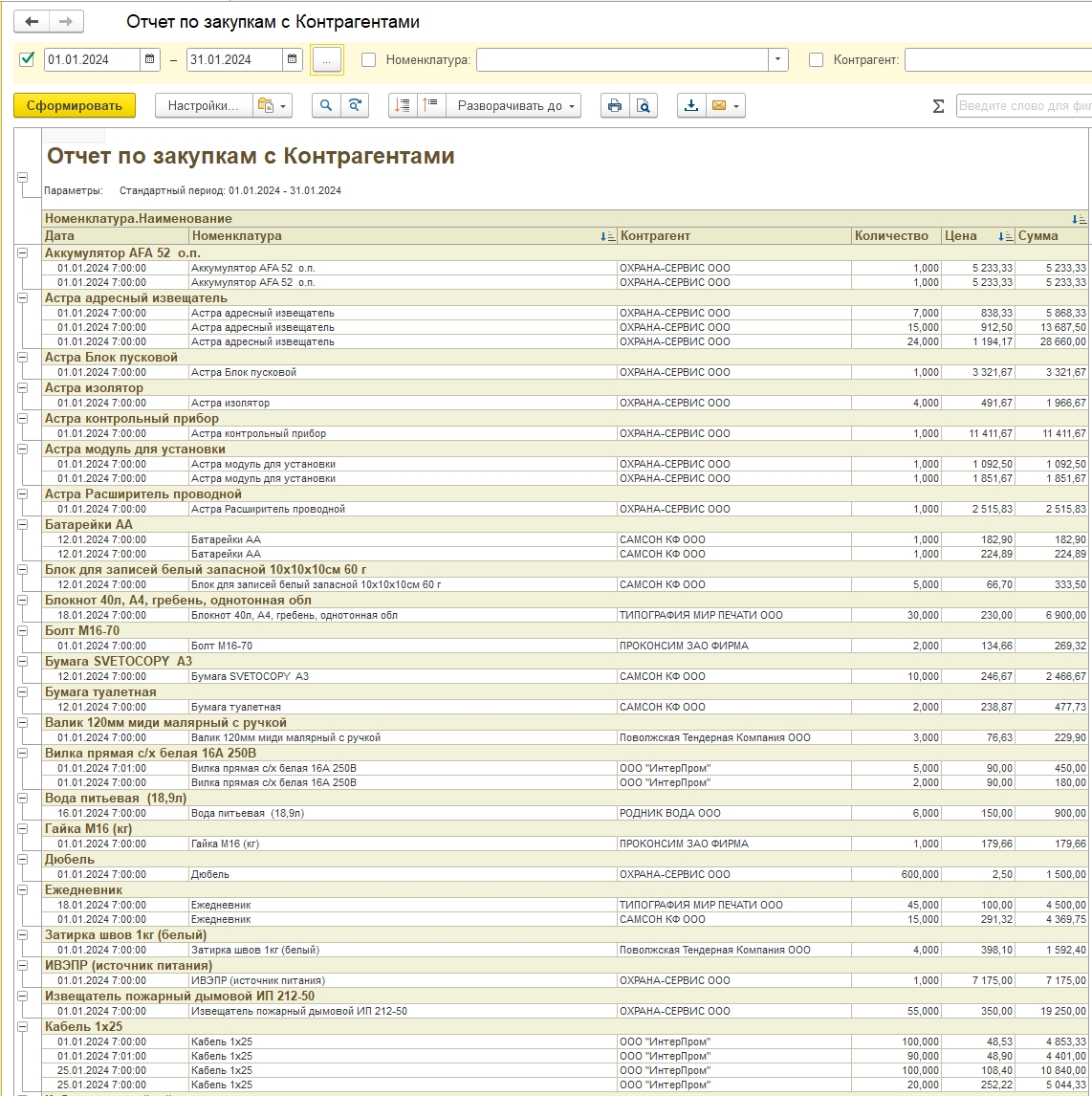Open calendar for start date 01.01.2024
This screenshot has height=1096, width=1092.
click(x=149, y=59)
